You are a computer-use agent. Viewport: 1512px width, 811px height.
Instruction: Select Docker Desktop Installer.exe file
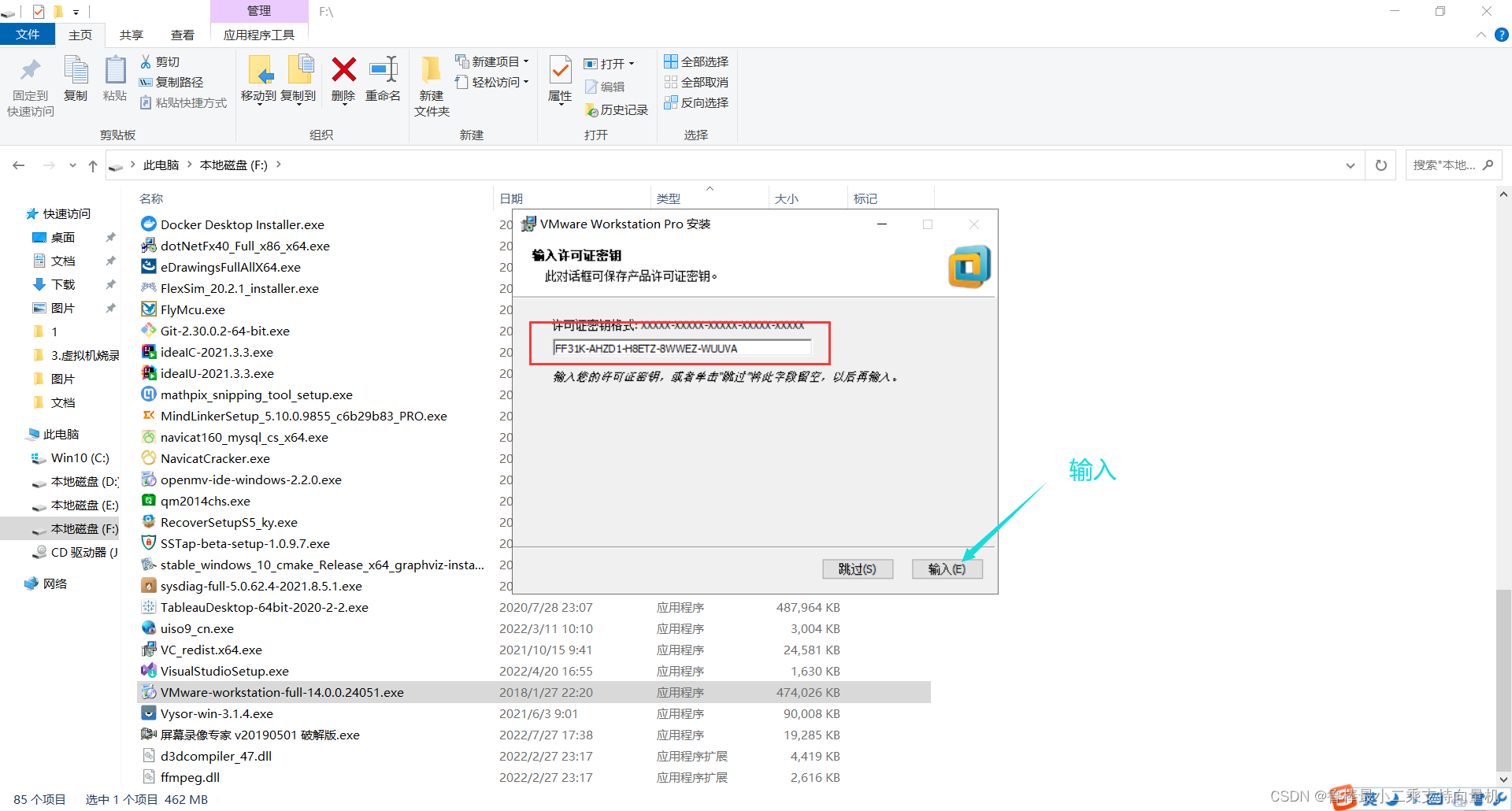[x=242, y=224]
